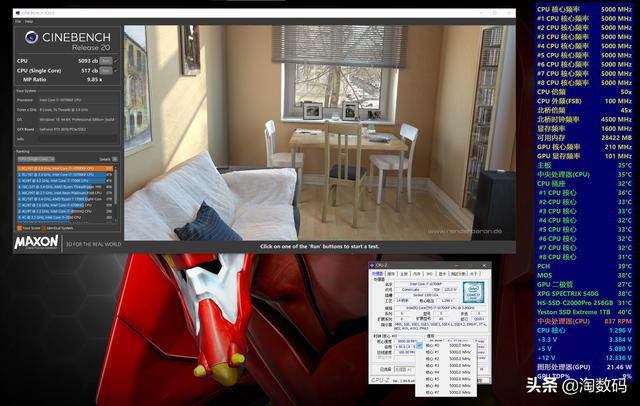Close the CPU-Z window
Viewport: 640px width, 406px height.
click(x=484, y=266)
